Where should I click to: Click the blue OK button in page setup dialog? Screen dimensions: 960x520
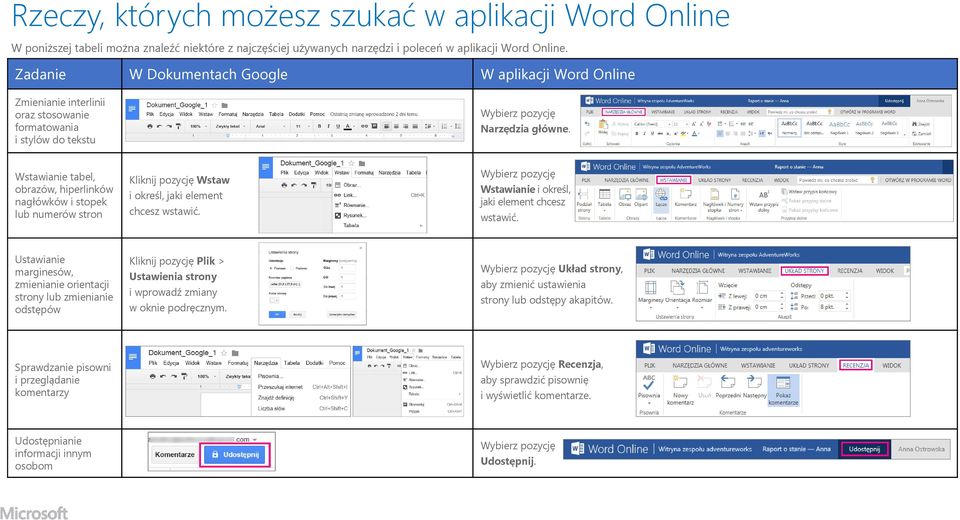coord(277,314)
